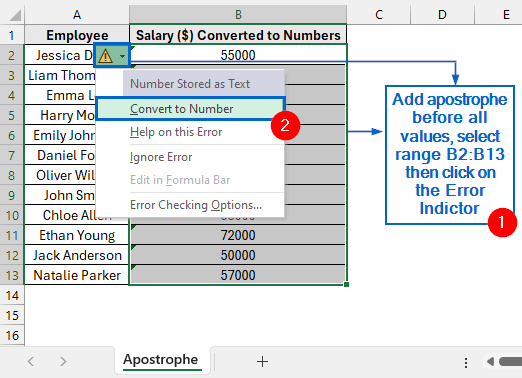Select row 14 header
The width and height of the screenshot is (522, 378).
coord(12,295)
